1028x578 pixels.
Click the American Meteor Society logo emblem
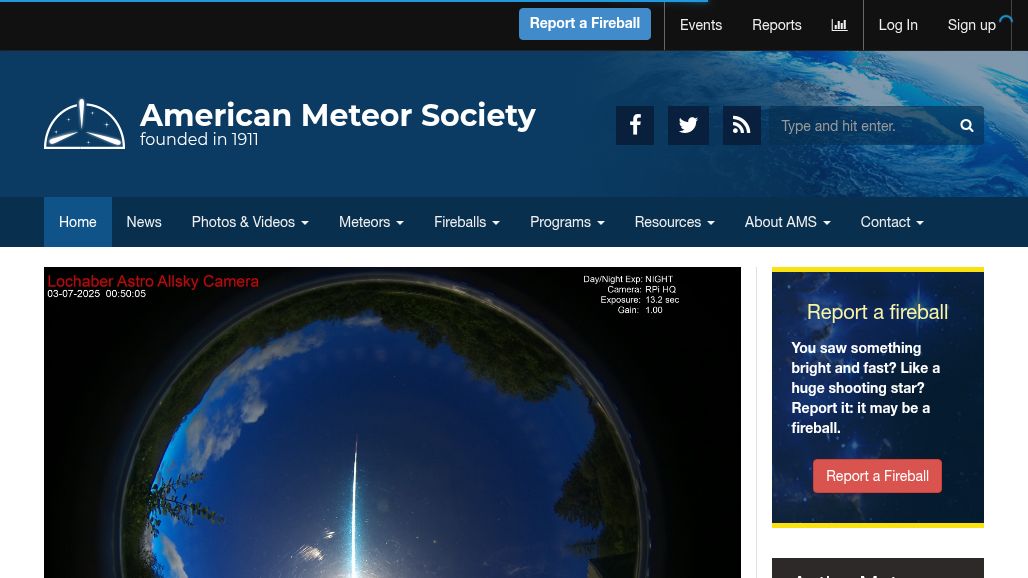(x=85, y=124)
